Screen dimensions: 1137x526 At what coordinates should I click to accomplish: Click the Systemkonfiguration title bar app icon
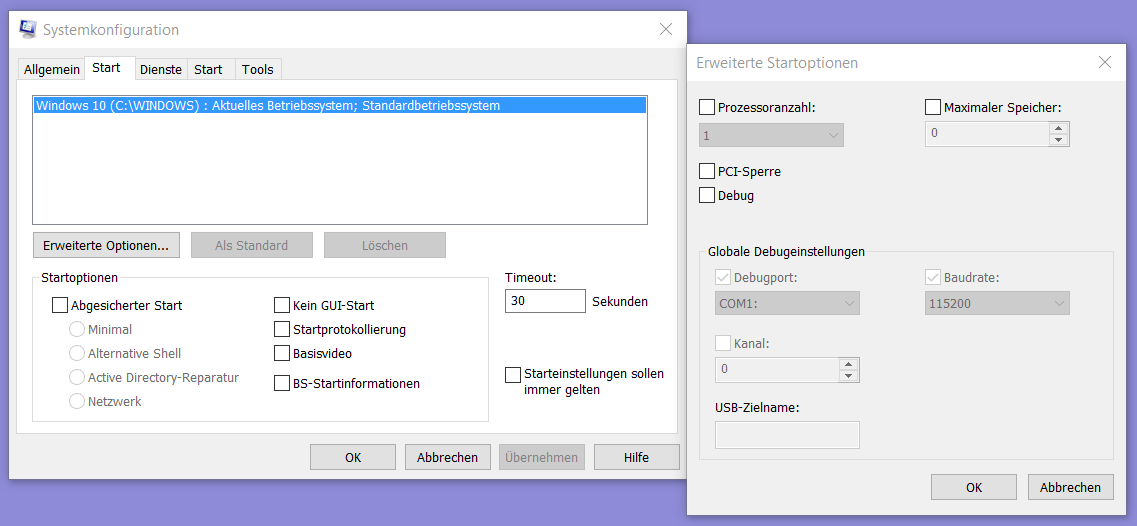(28, 30)
